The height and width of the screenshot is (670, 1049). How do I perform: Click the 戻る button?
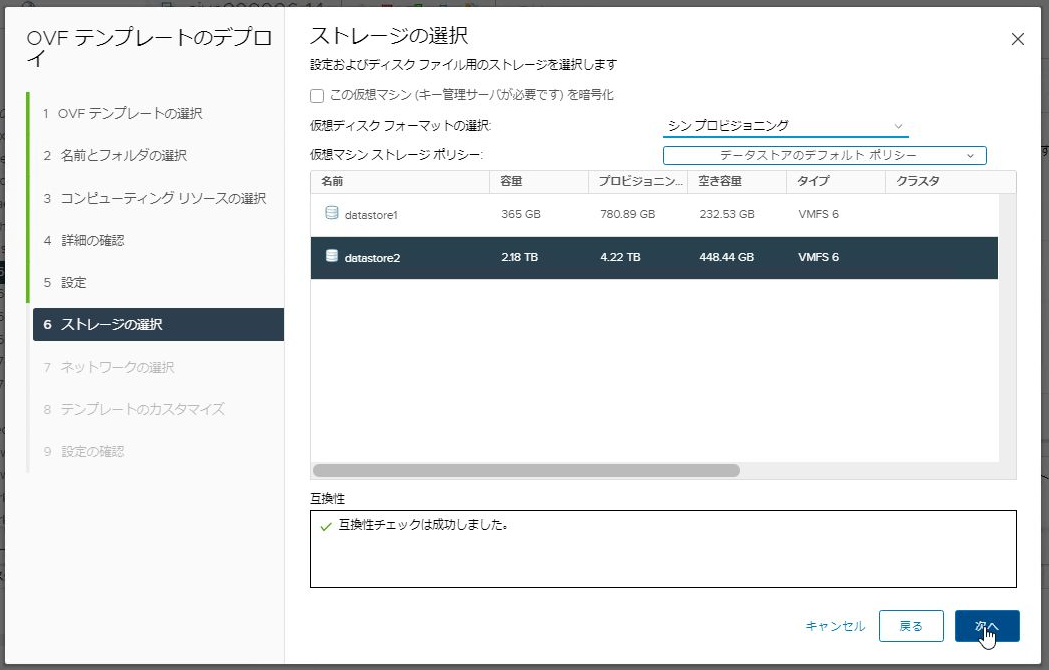(x=911, y=626)
